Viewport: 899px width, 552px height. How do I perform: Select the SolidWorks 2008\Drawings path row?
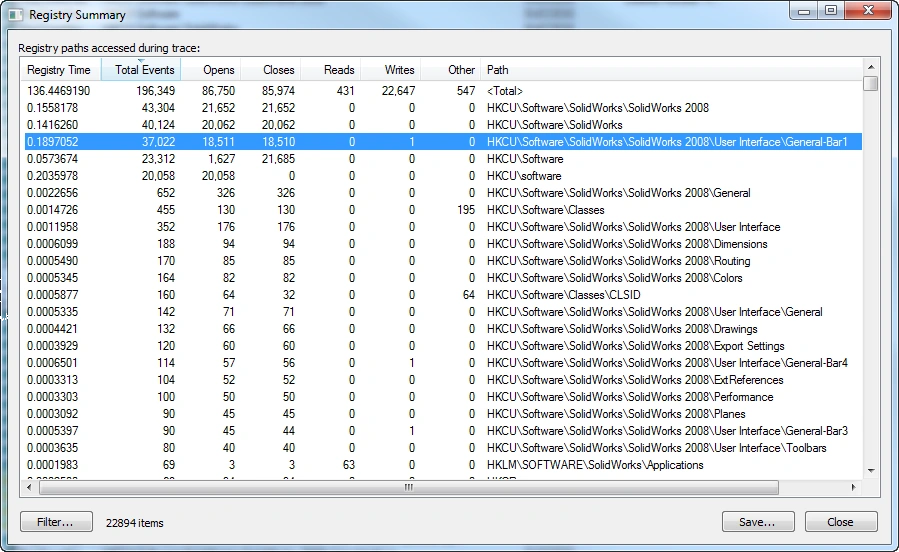443,329
